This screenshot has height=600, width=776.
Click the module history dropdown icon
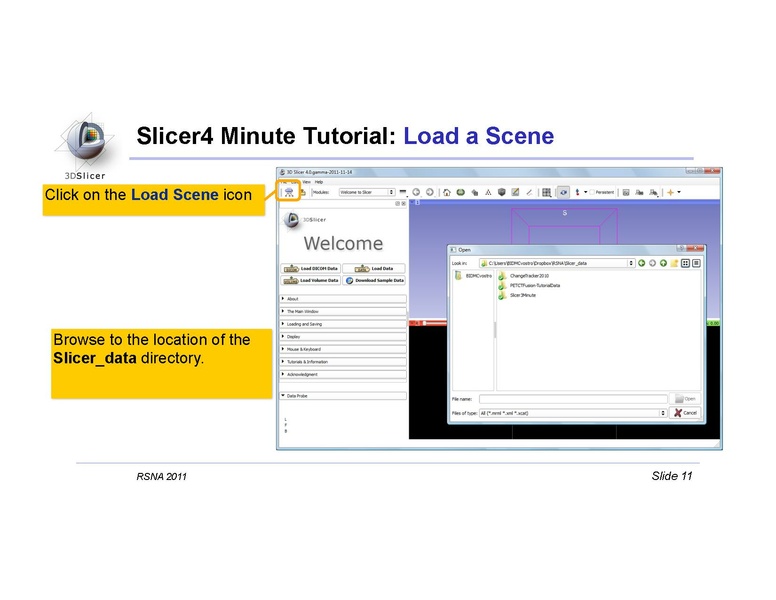pyautogui.click(x=403, y=192)
